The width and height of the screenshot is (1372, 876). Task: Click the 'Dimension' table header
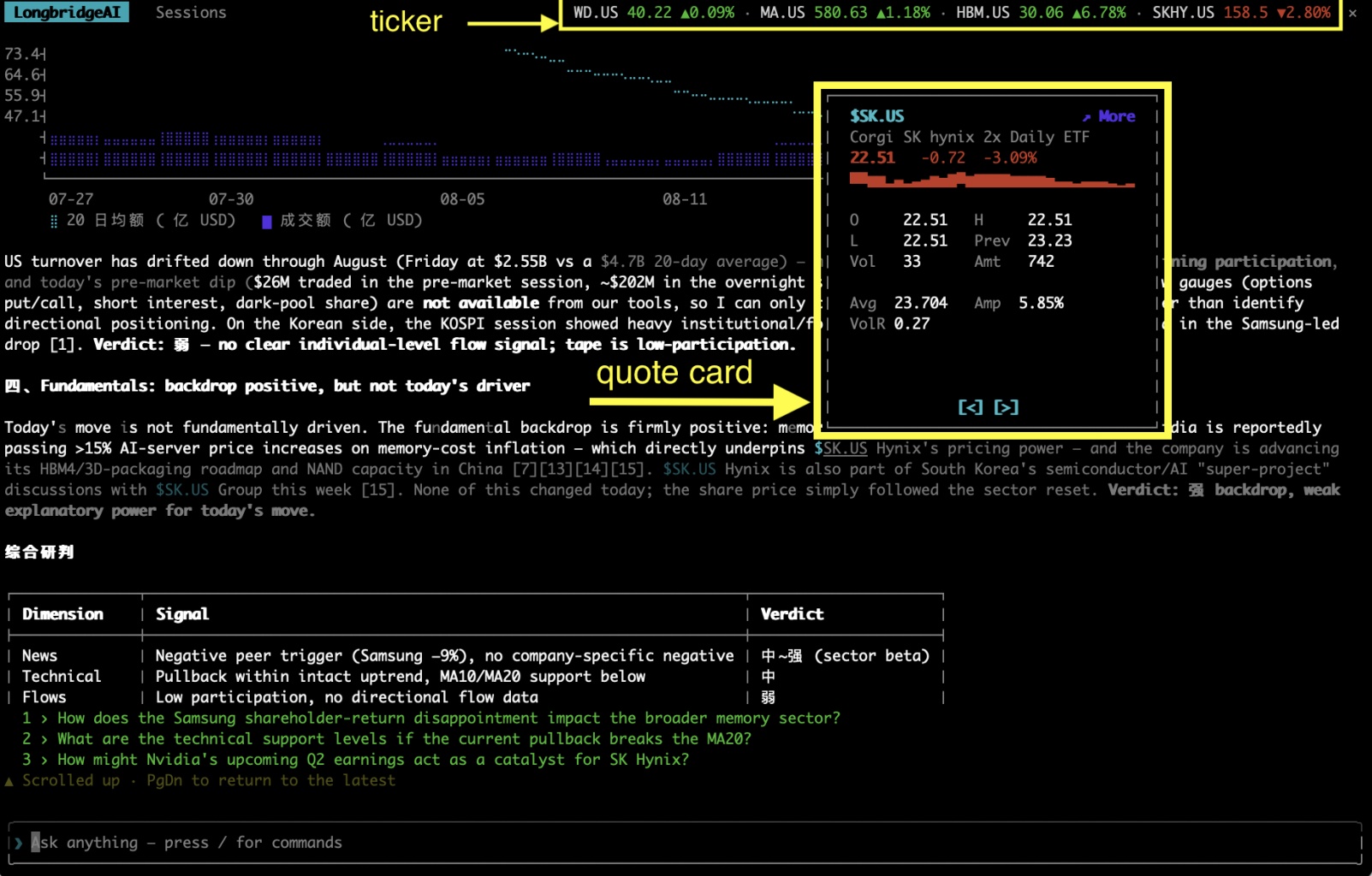62,614
